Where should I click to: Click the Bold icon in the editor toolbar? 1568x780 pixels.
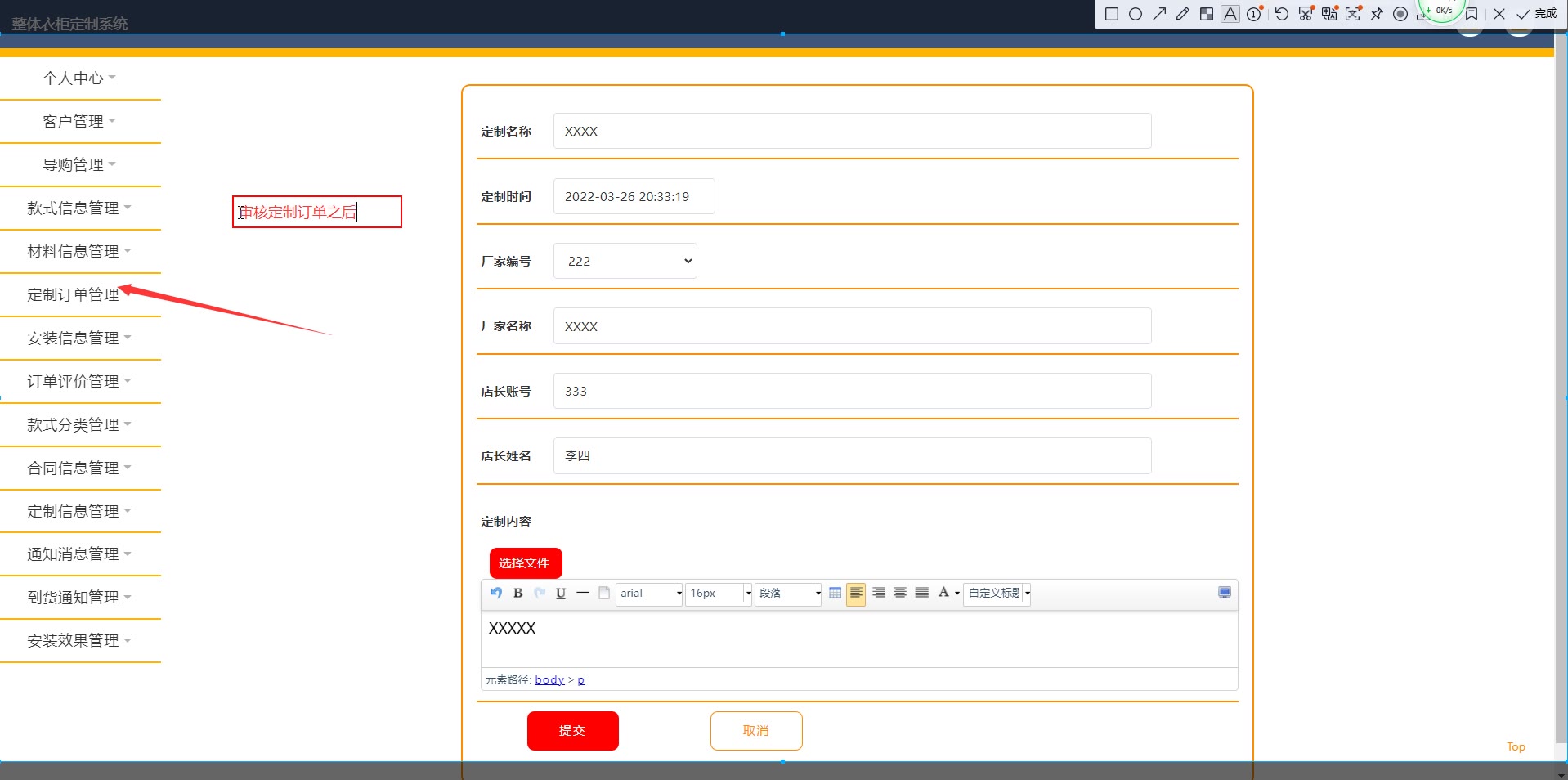pos(517,594)
